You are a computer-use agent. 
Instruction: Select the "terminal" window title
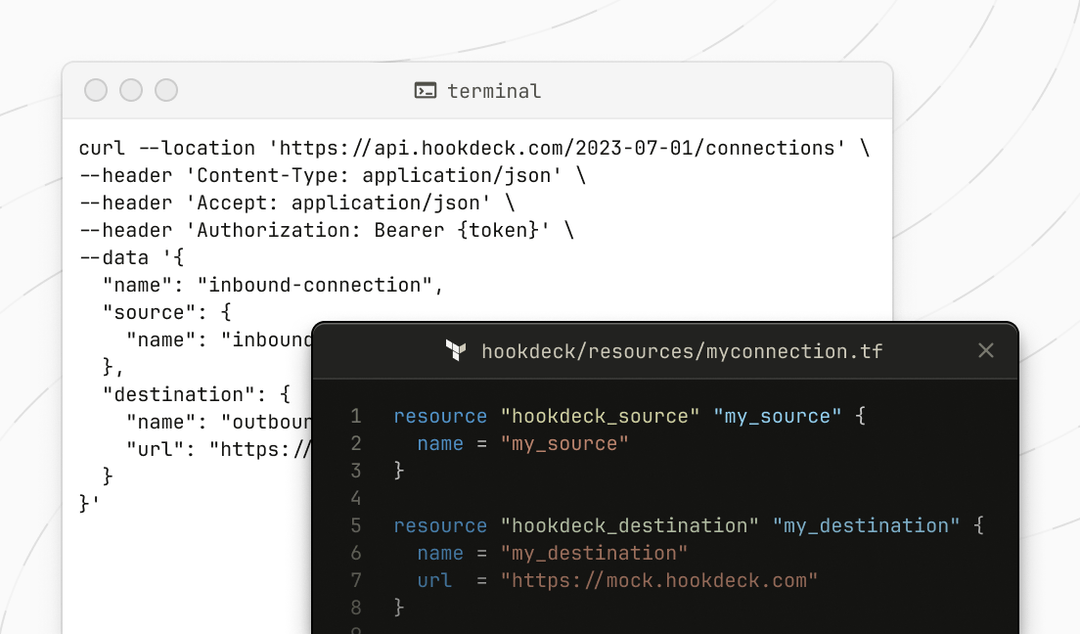point(494,91)
